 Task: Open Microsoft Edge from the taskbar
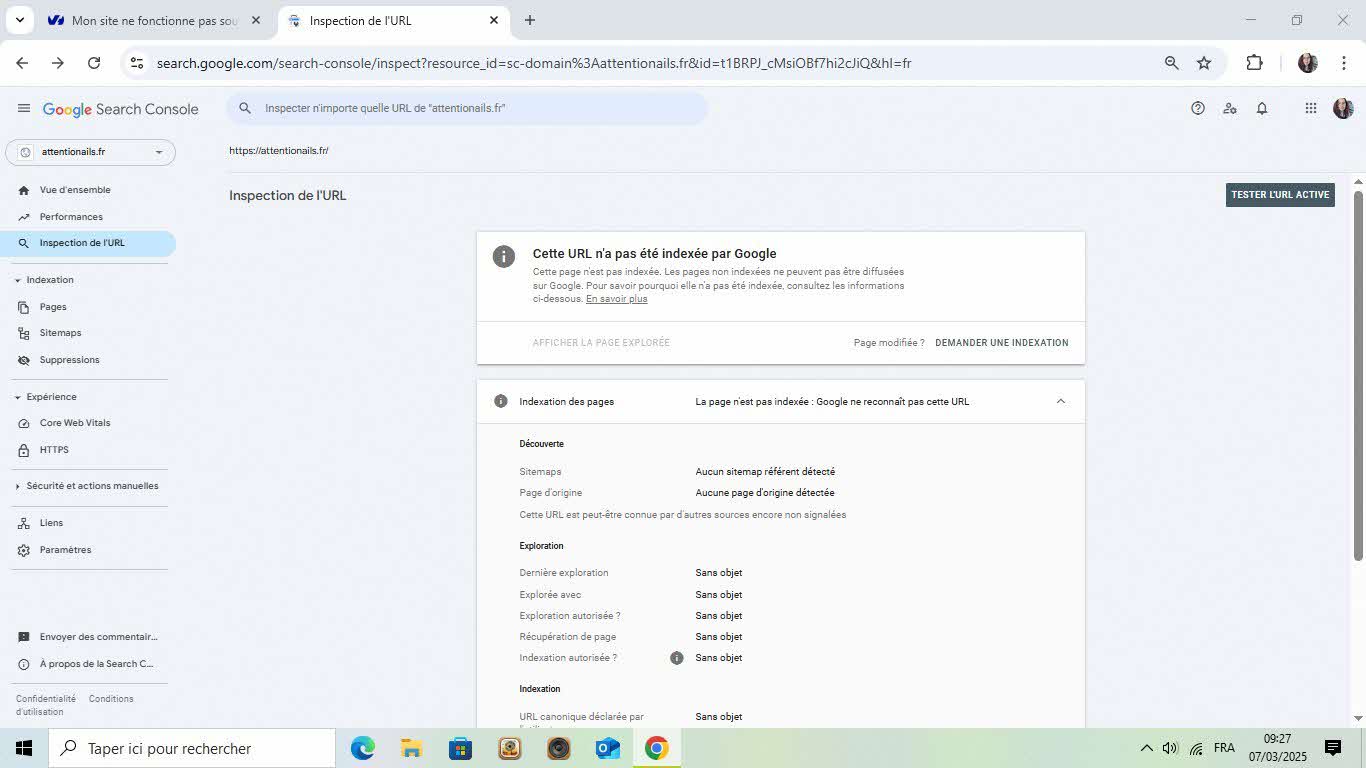coord(363,748)
